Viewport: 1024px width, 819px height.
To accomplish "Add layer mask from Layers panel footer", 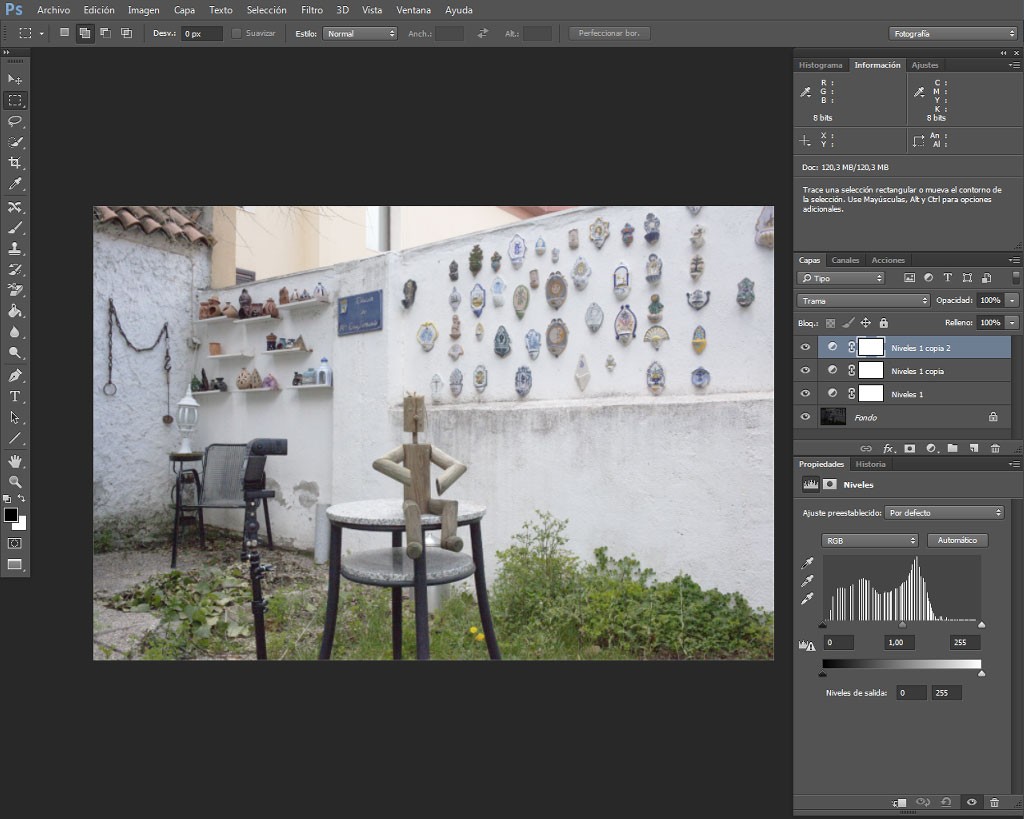I will tap(910, 448).
